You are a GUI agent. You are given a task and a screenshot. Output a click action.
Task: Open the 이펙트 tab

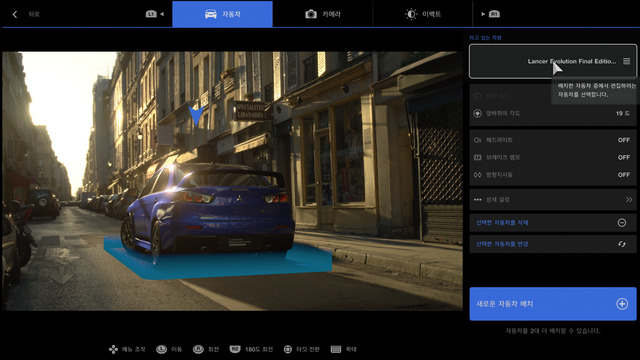422,14
